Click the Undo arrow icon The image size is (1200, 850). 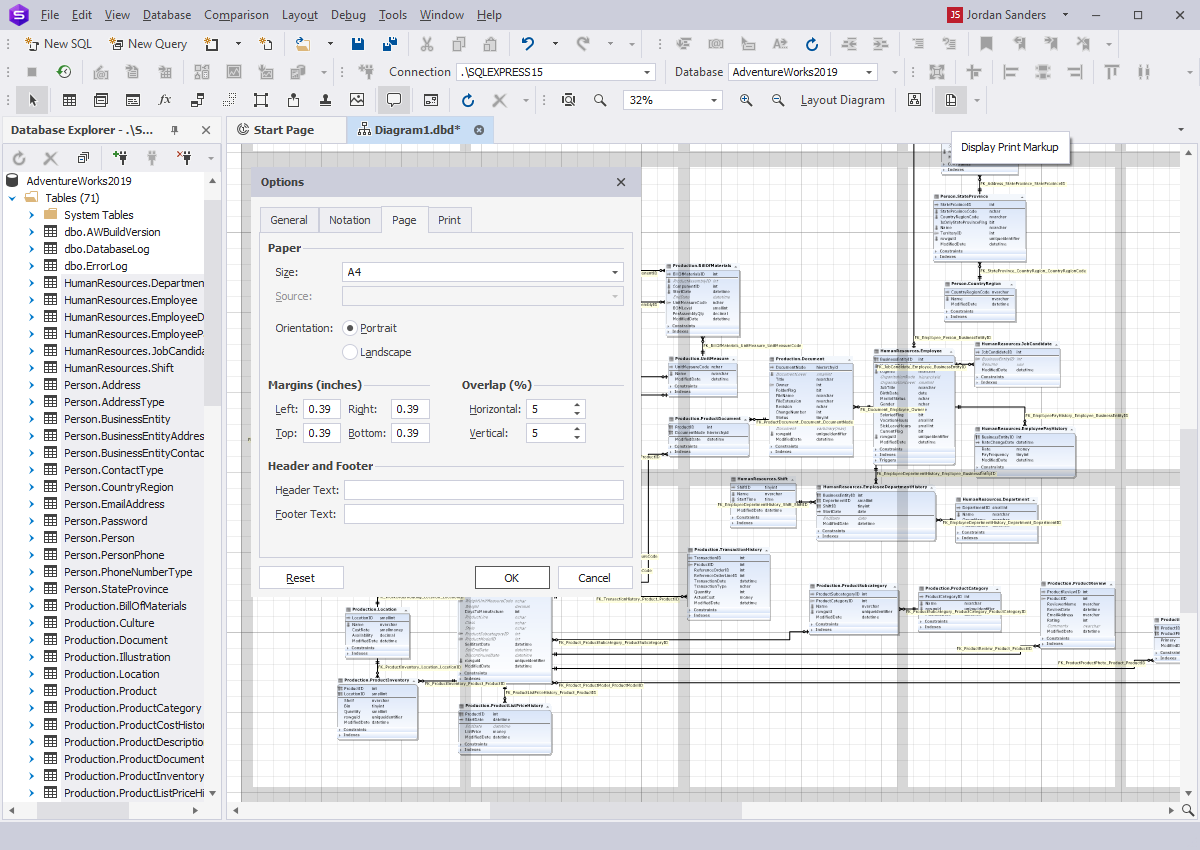pyautogui.click(x=528, y=44)
